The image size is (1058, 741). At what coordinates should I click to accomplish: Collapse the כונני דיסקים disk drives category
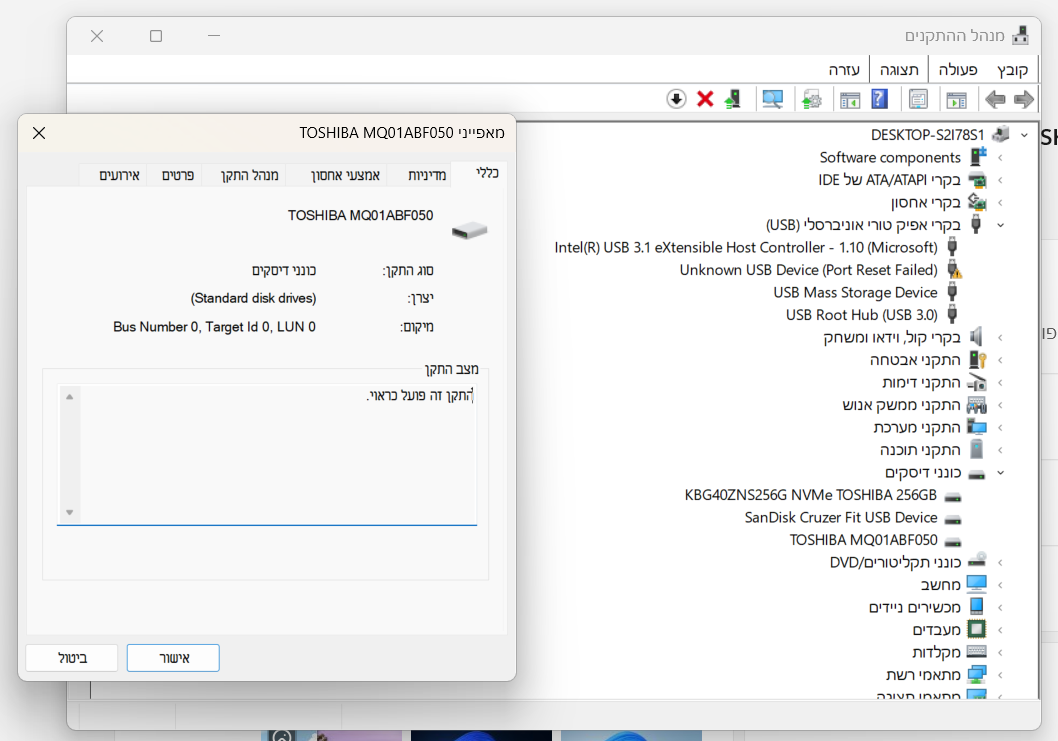pyautogui.click(x=1001, y=472)
